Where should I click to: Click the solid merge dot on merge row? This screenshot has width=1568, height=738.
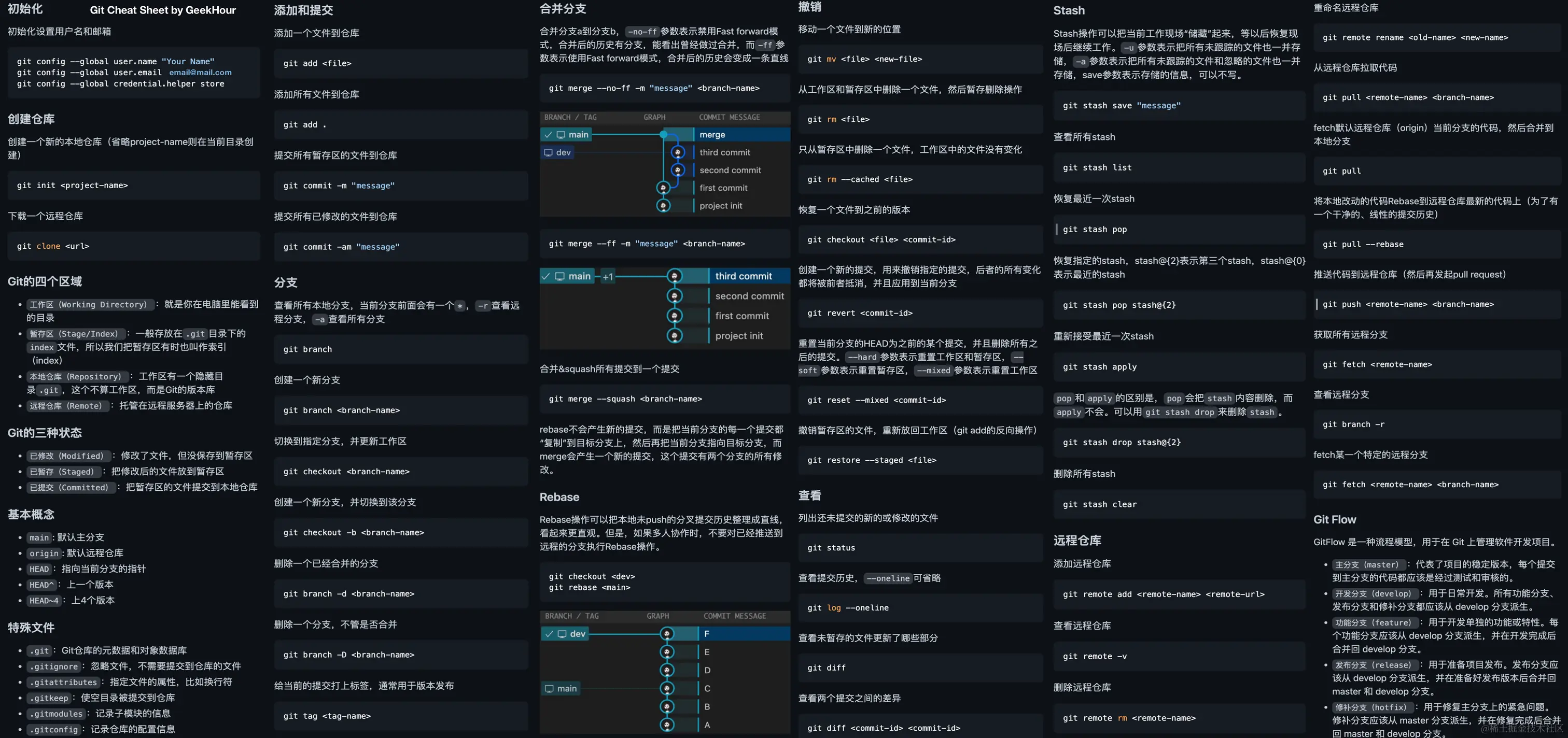pos(664,134)
